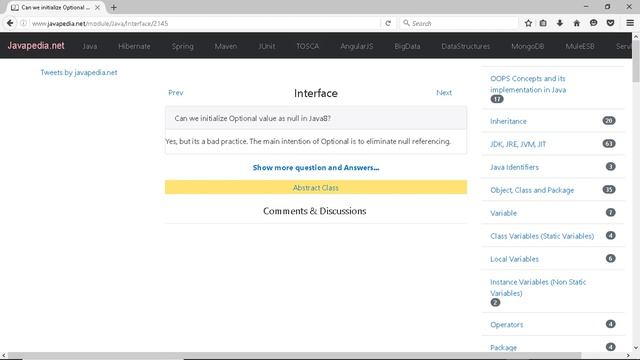Click the question text about Optional null

pyautogui.click(x=252, y=118)
